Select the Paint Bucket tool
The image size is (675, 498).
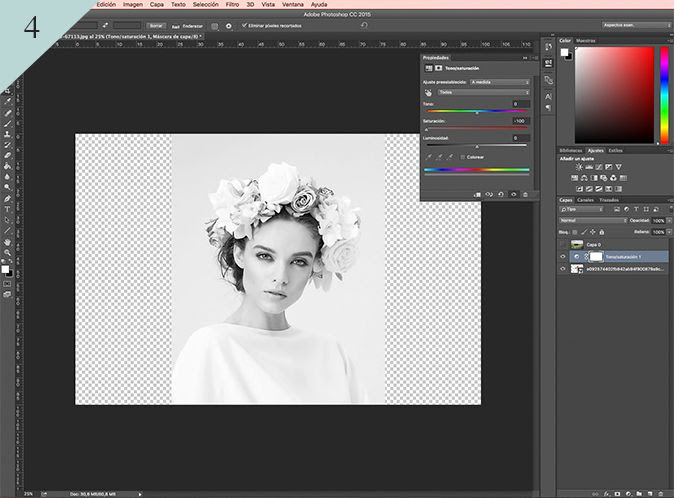[x=7, y=166]
